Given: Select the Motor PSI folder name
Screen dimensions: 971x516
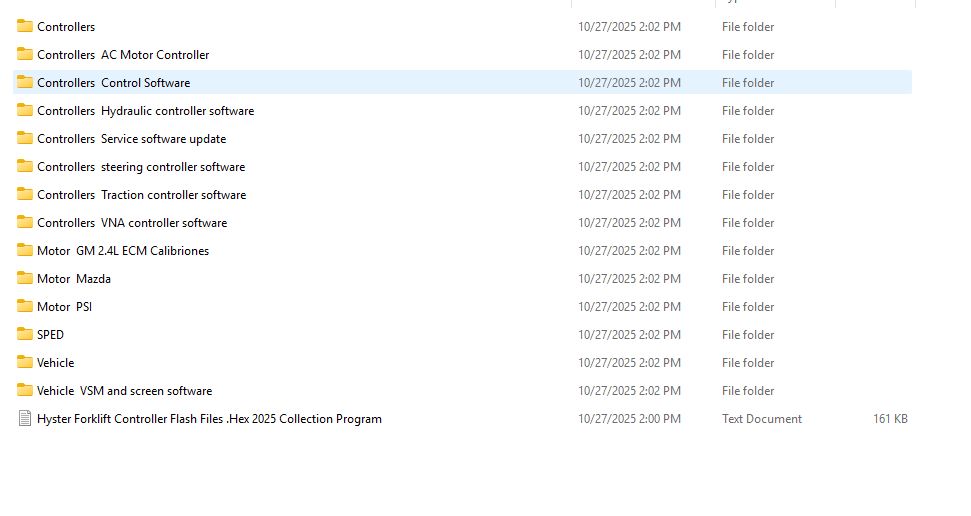Looking at the screenshot, I should click(x=64, y=307).
